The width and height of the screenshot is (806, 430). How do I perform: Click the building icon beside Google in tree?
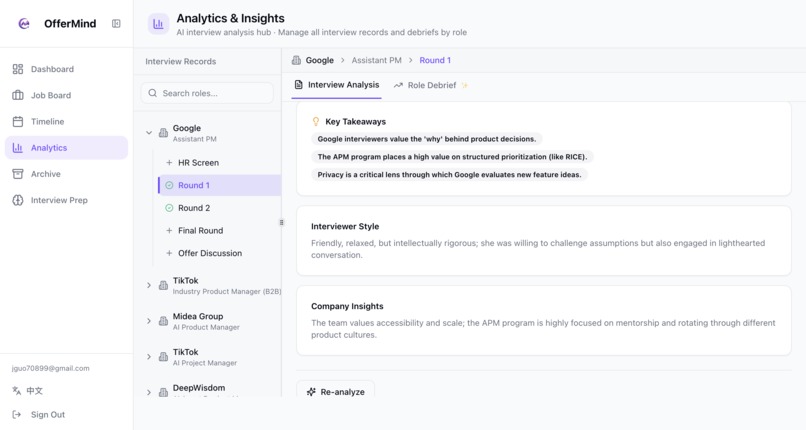coord(163,133)
